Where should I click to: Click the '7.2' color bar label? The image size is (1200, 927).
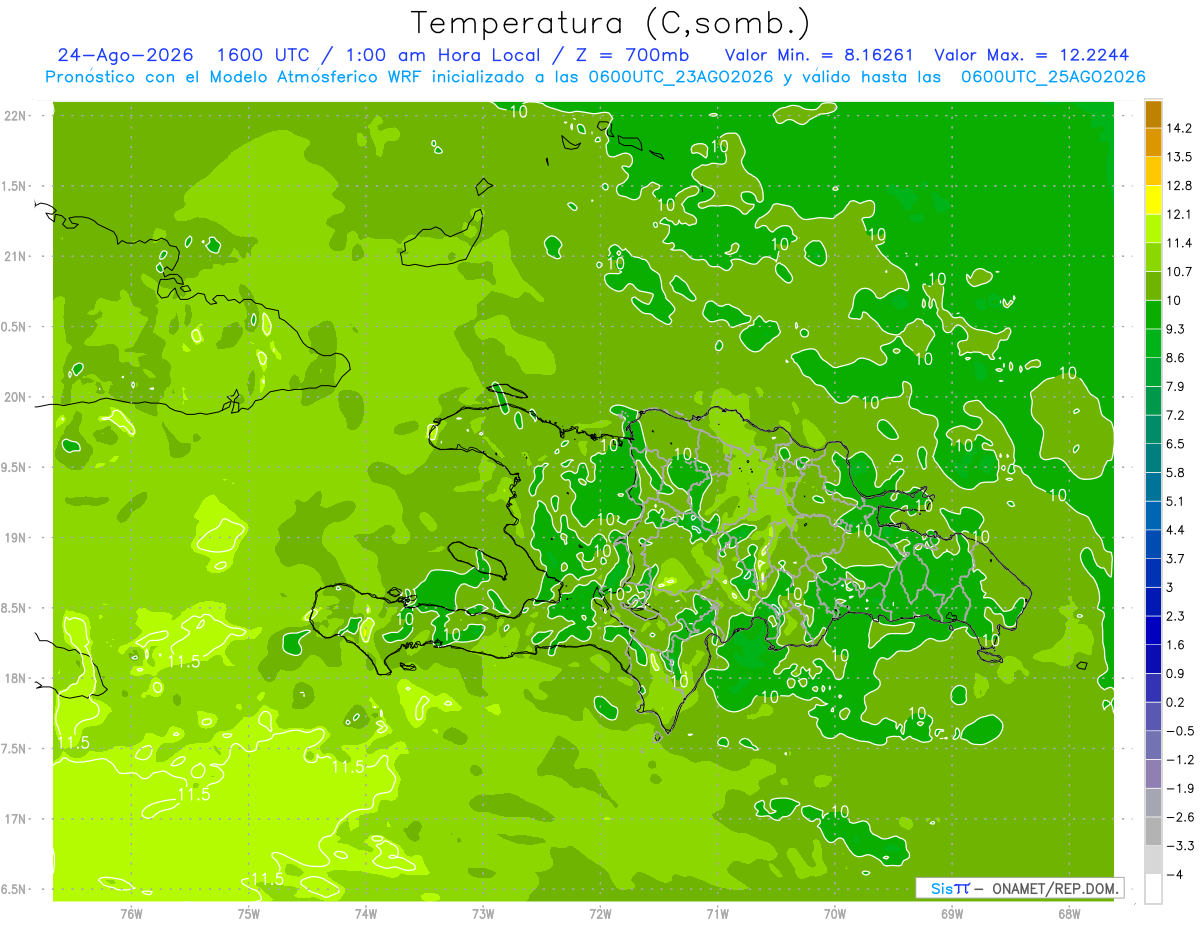tap(1176, 415)
